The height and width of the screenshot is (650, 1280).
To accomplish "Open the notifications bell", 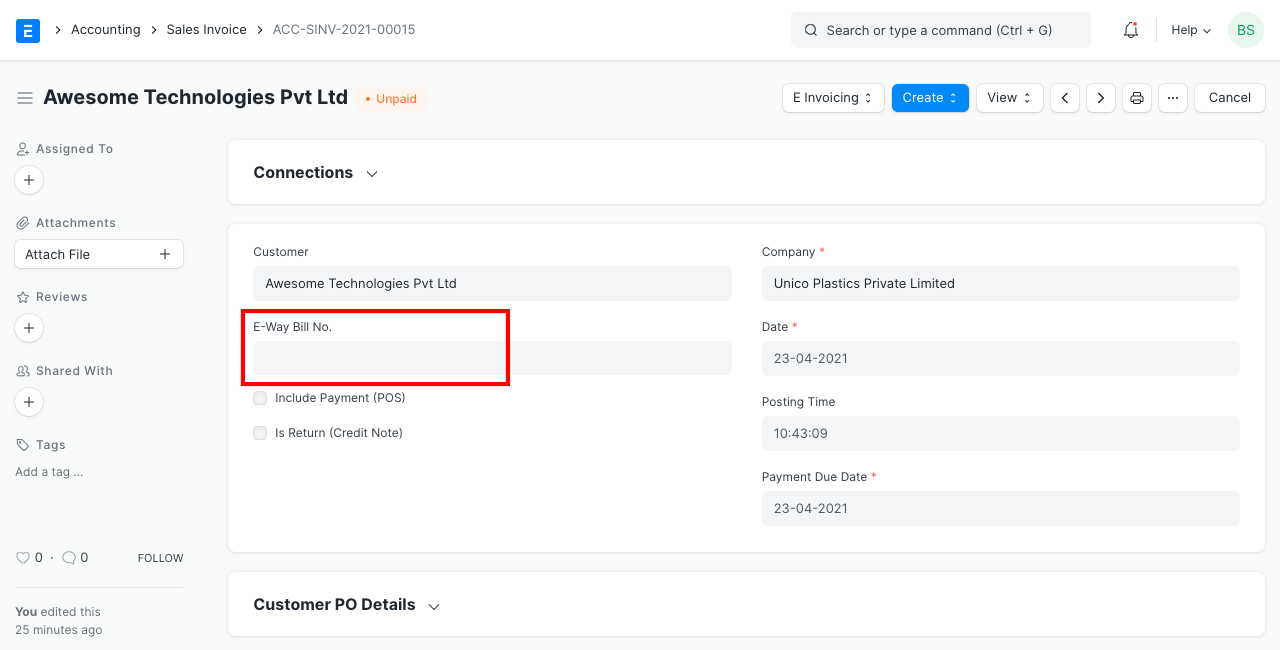I will (1130, 30).
